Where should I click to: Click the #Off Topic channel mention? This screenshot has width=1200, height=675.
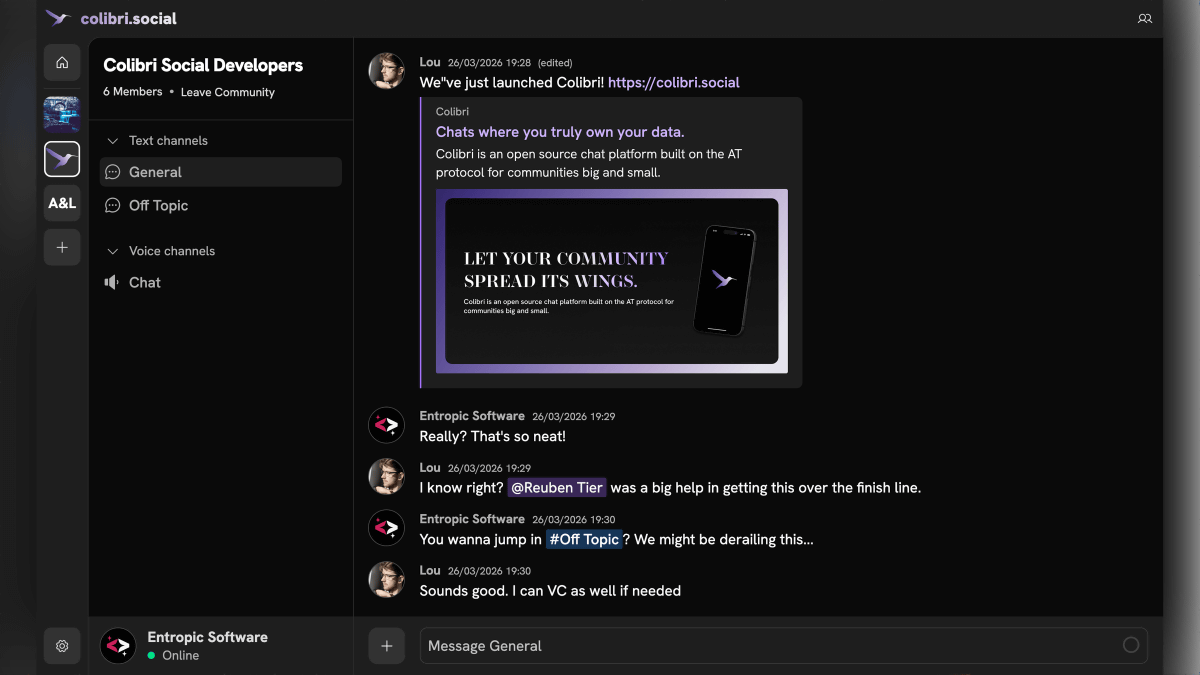click(x=584, y=540)
